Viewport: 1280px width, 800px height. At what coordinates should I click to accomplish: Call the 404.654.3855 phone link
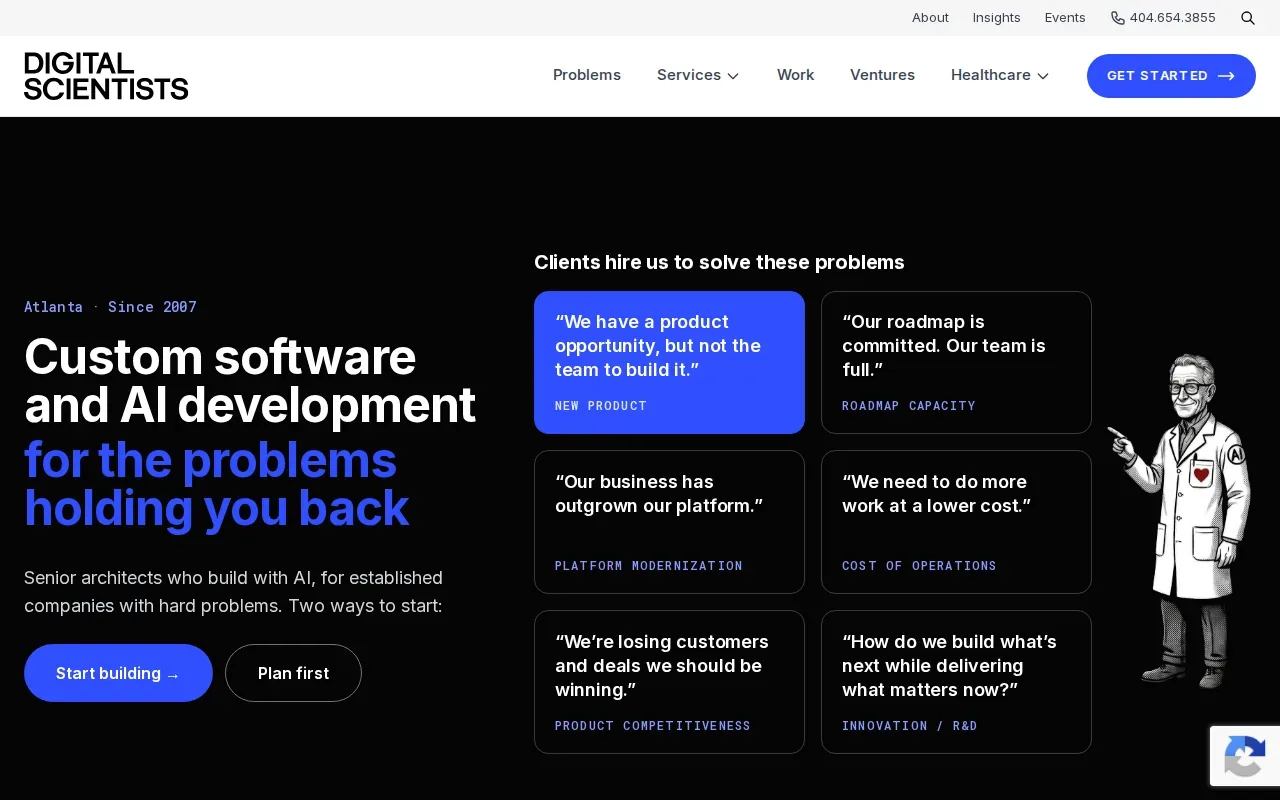pos(1163,18)
